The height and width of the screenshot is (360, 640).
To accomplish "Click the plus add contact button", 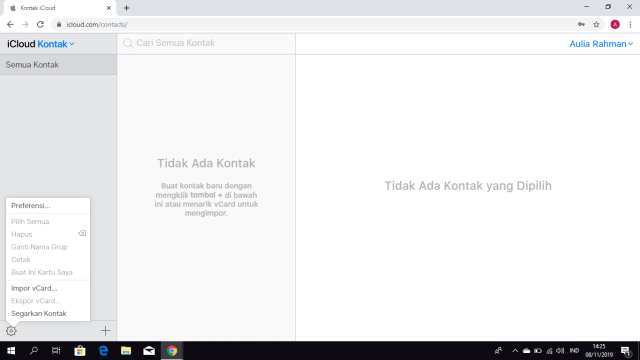I will 106,331.
